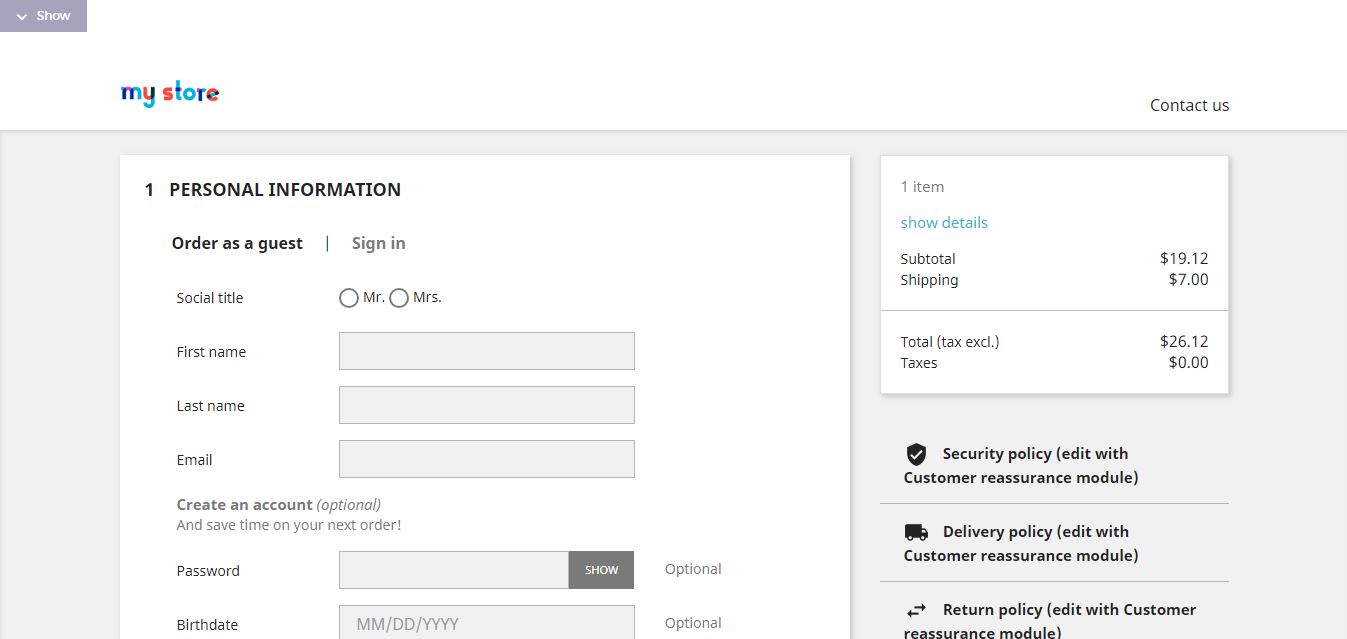
Task: Click the Return policy text block
Action: coord(1050,621)
